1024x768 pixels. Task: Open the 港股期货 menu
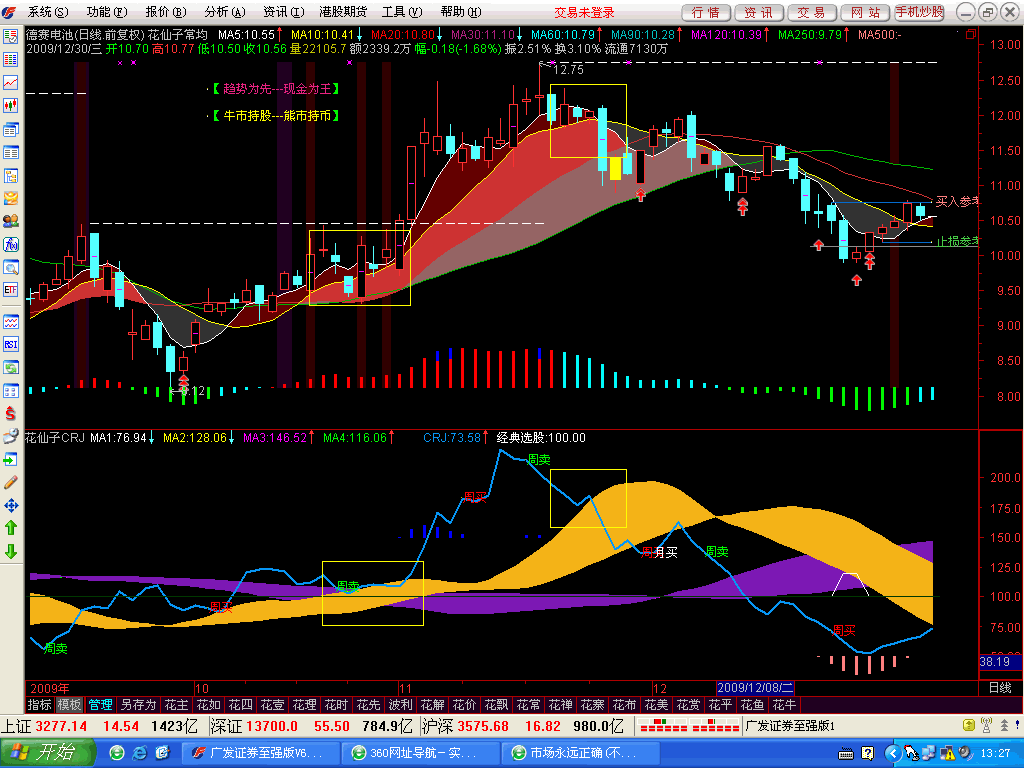[x=343, y=12]
